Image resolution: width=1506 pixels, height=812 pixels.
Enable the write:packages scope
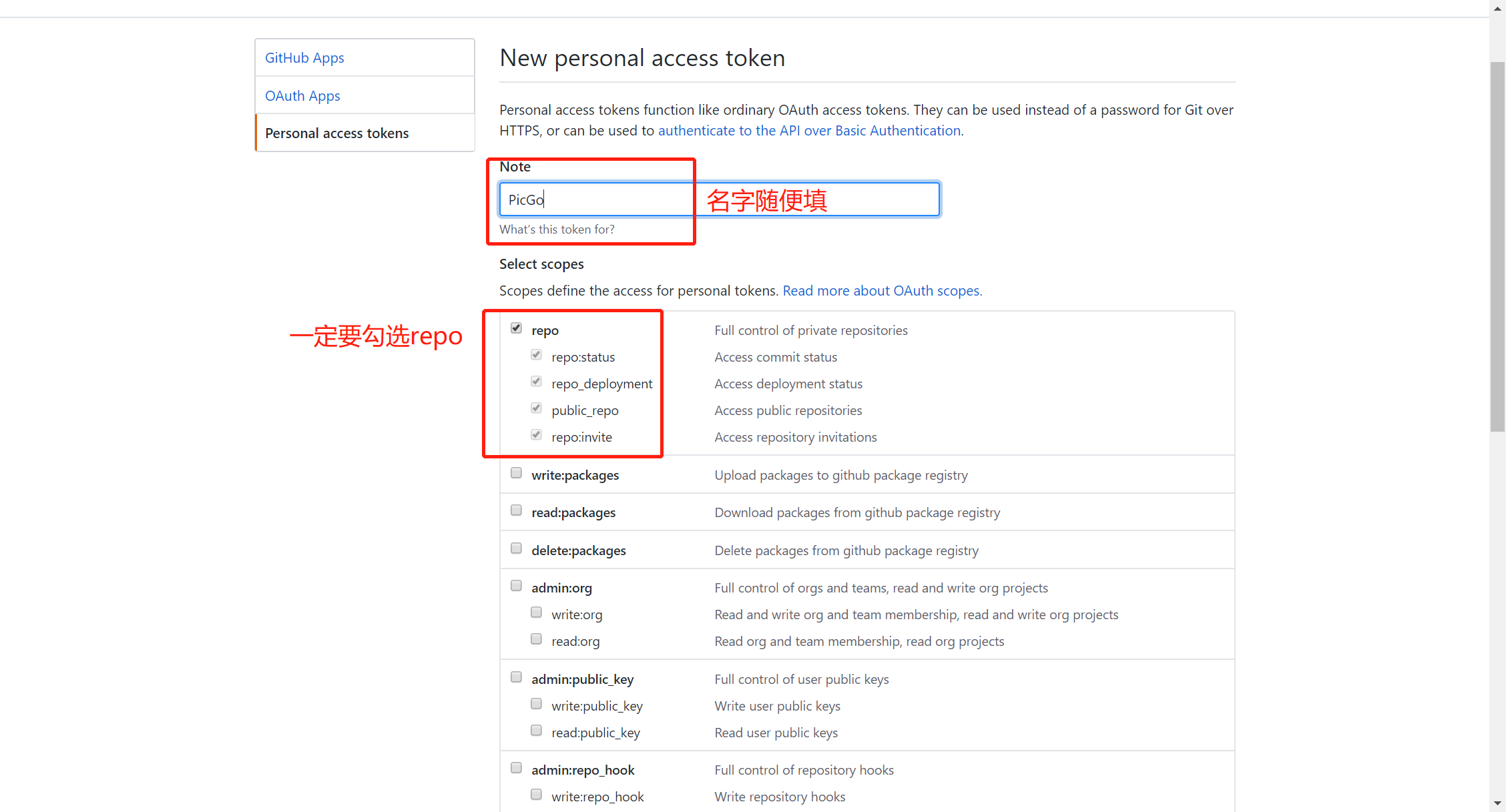pyautogui.click(x=516, y=472)
